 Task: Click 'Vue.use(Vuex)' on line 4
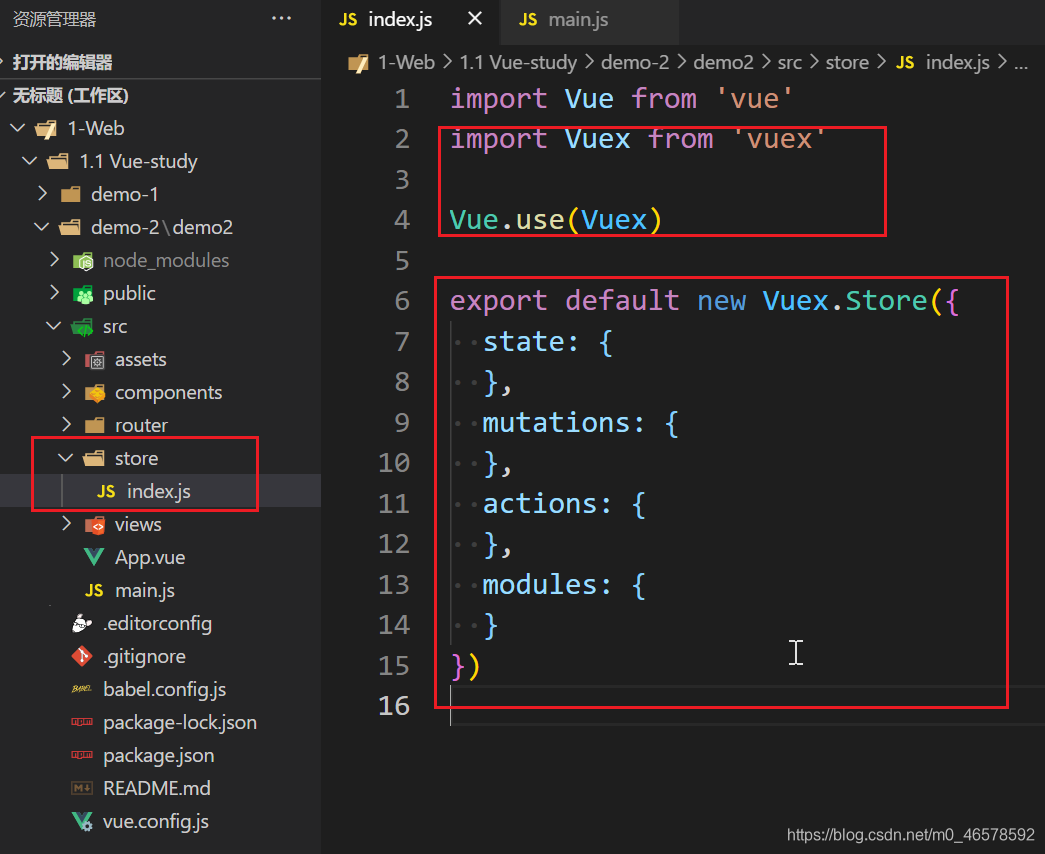[556, 220]
